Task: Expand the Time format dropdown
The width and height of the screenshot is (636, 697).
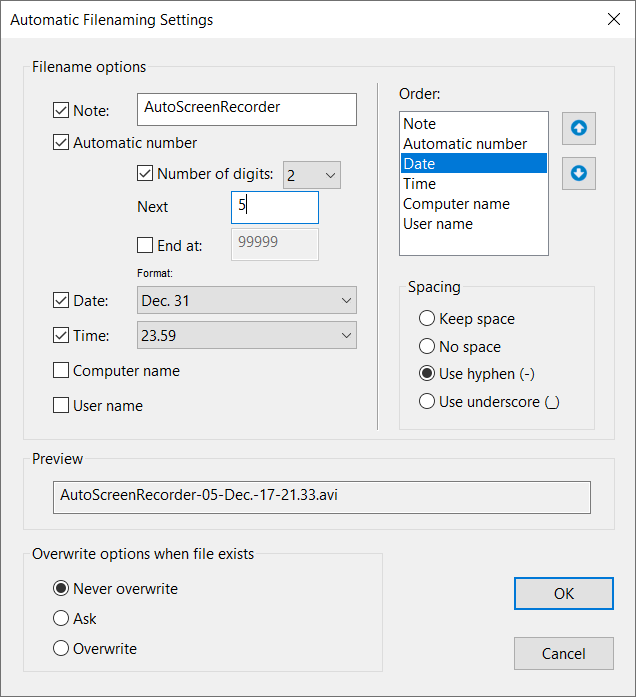Action: click(245, 336)
